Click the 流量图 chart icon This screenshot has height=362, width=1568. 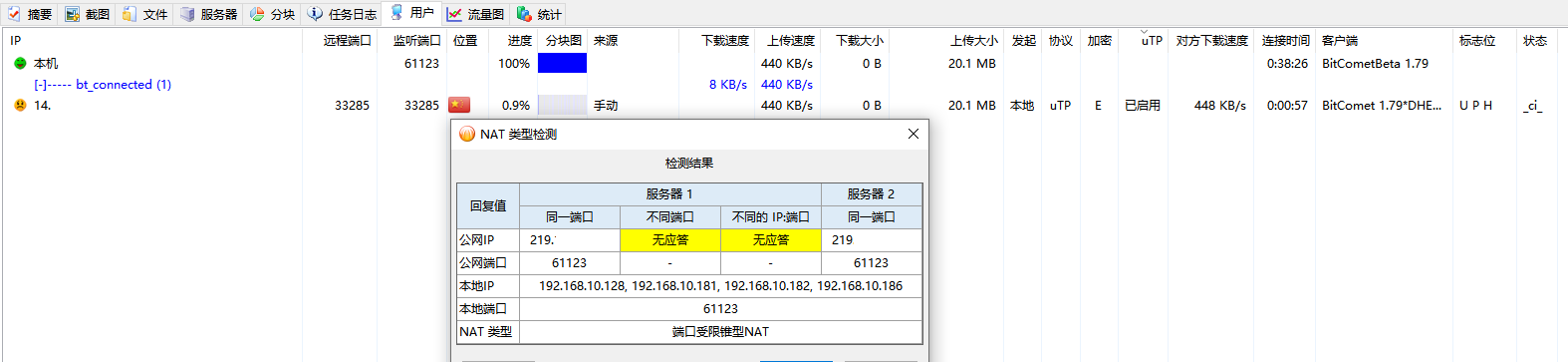coord(454,14)
